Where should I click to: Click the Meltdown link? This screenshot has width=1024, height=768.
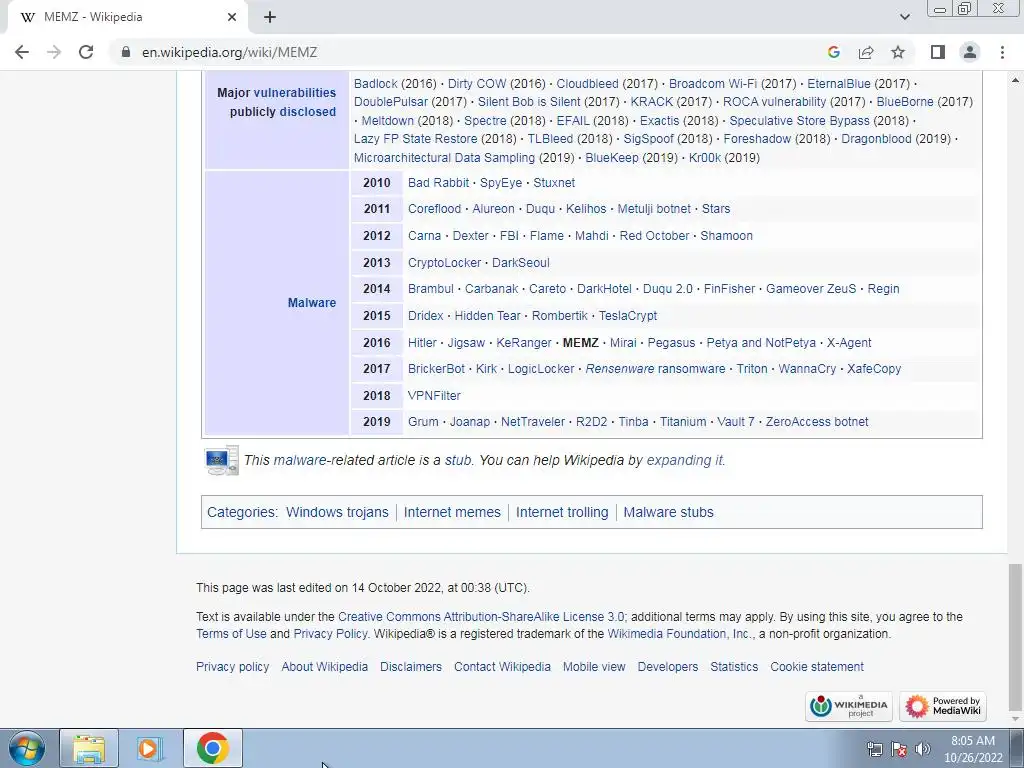(387, 121)
